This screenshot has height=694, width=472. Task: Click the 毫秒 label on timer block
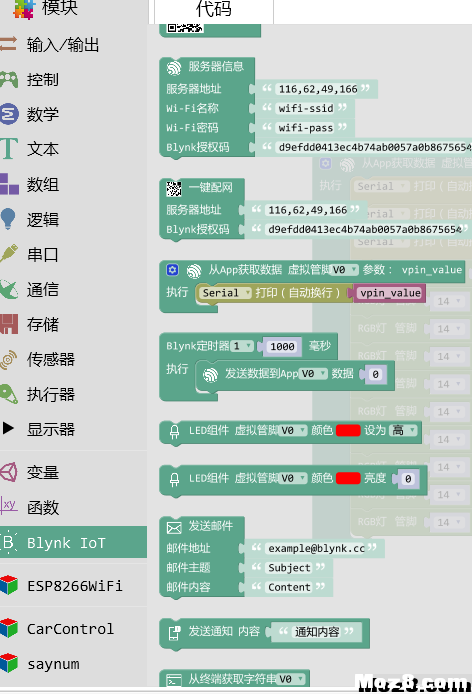point(319,346)
